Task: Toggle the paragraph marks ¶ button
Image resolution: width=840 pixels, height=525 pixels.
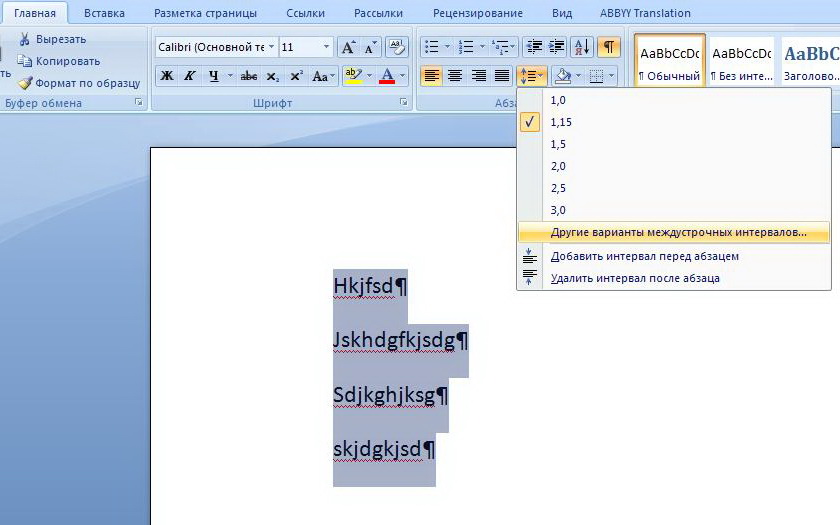Action: [607, 47]
